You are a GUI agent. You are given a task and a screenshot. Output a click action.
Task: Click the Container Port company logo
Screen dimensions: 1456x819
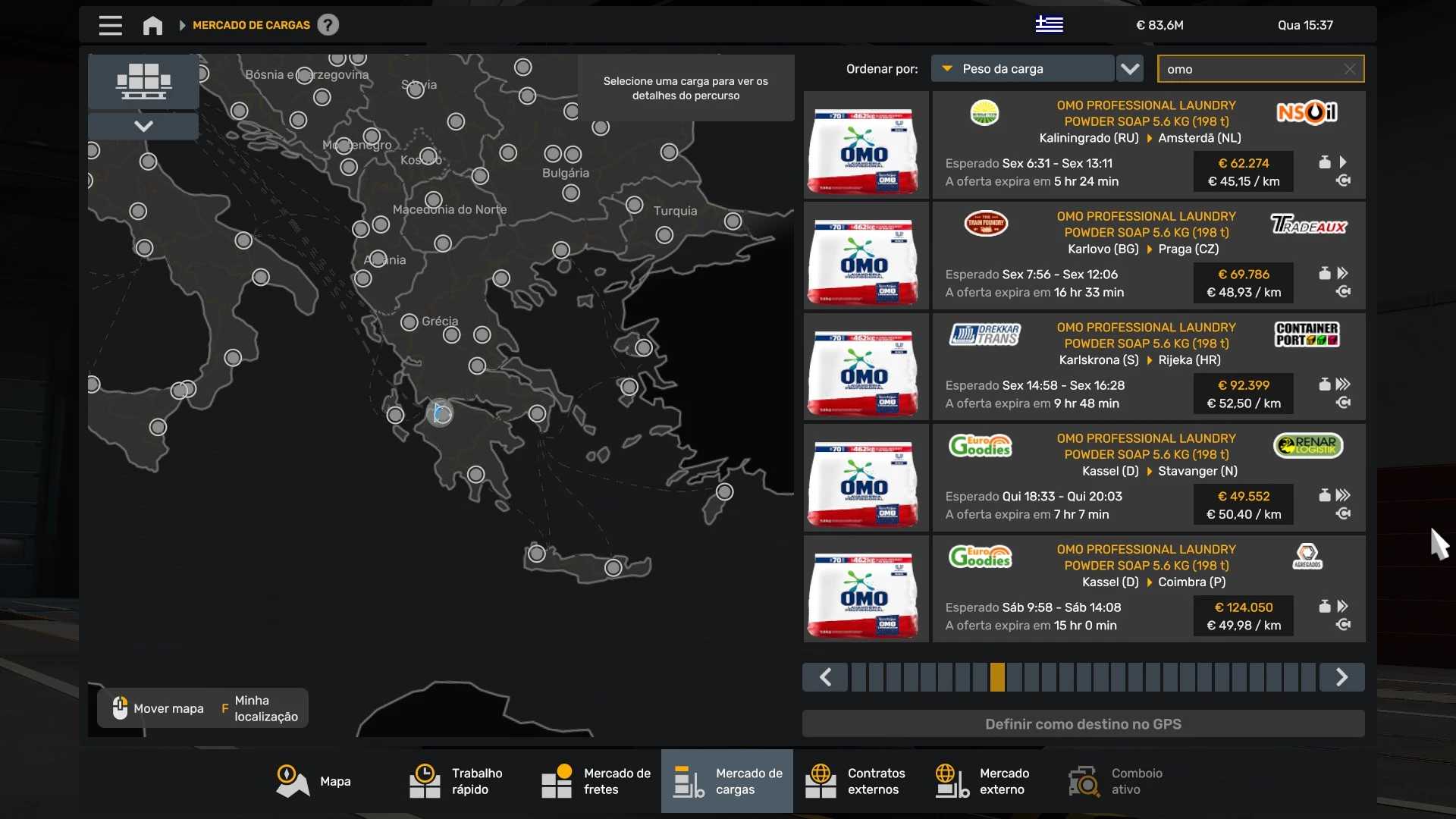point(1307,334)
